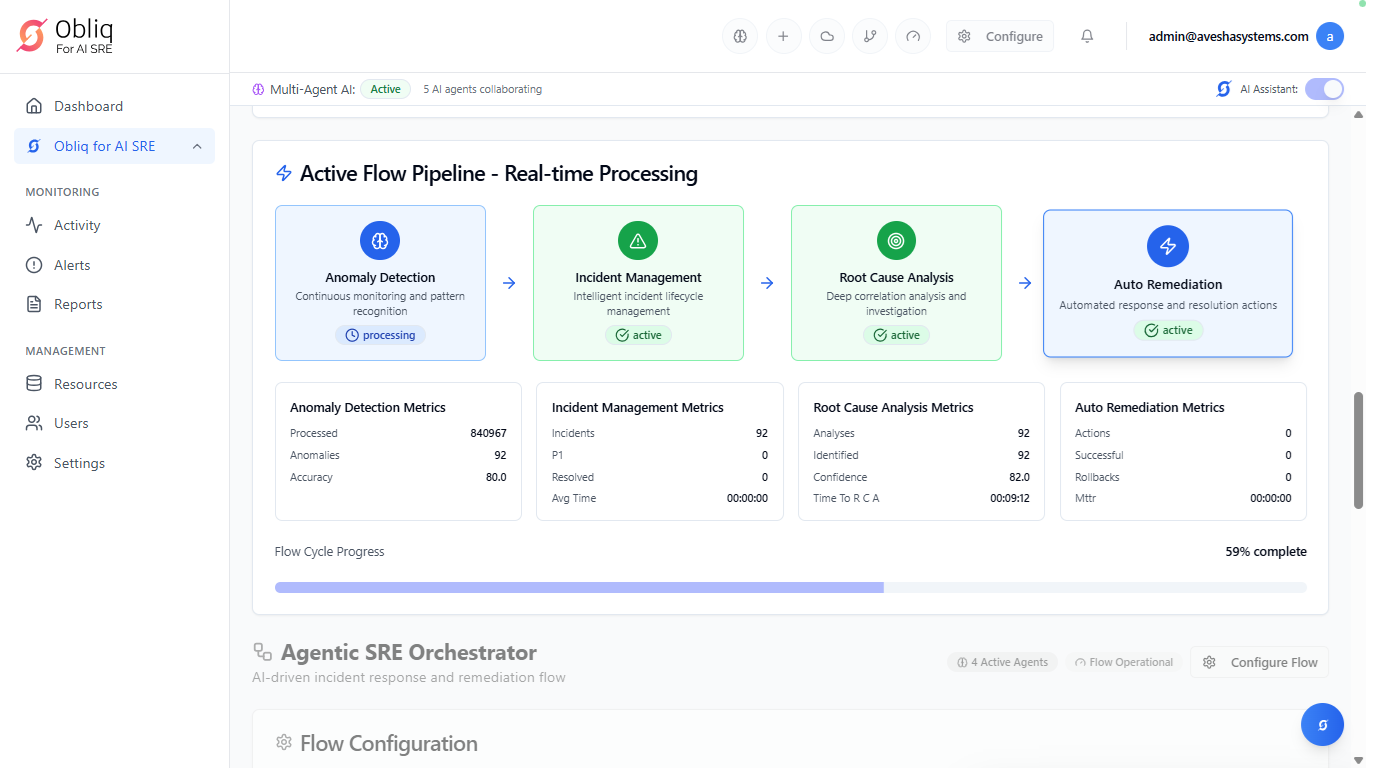Click the Settings gear icon in the sidebar
Screen dimensions: 1373x780
pos(34,463)
